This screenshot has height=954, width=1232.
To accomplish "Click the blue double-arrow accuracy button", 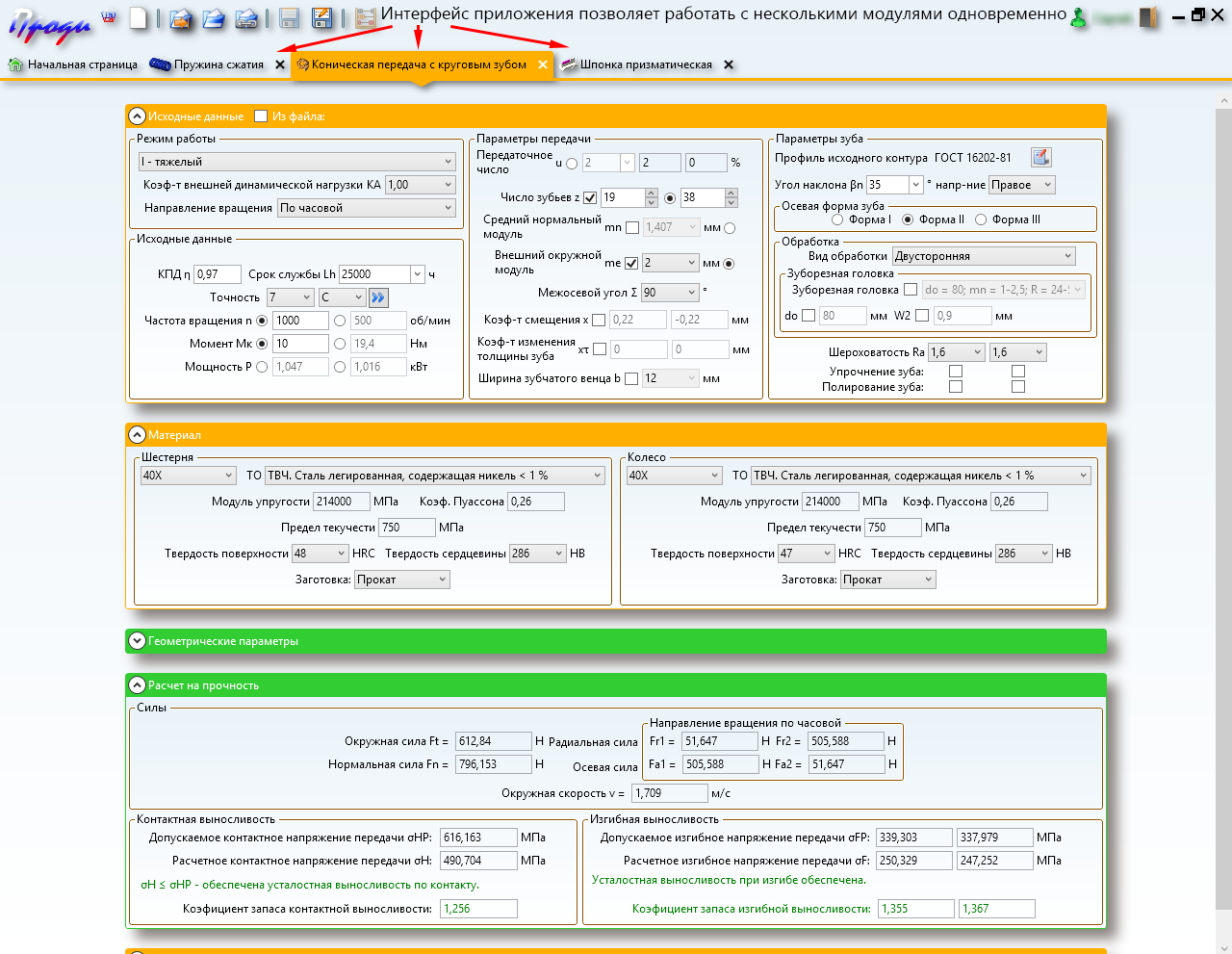I will point(377,297).
